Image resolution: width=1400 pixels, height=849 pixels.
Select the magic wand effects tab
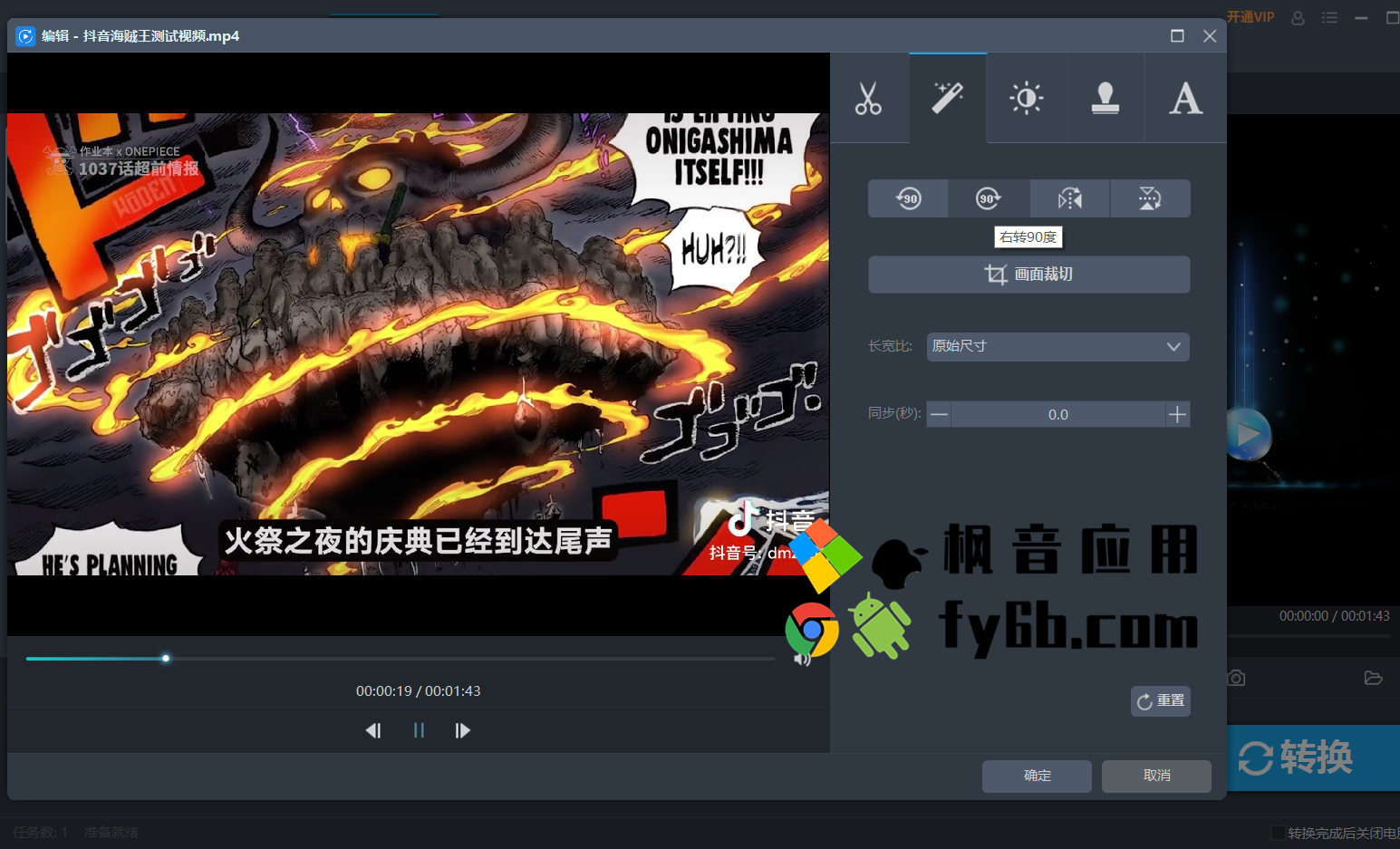[x=948, y=98]
